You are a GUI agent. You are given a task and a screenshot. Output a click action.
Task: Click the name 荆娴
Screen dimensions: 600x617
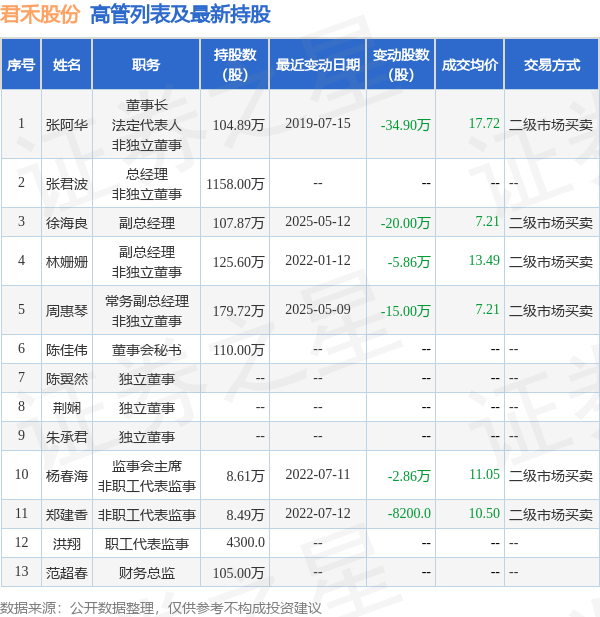67,408
